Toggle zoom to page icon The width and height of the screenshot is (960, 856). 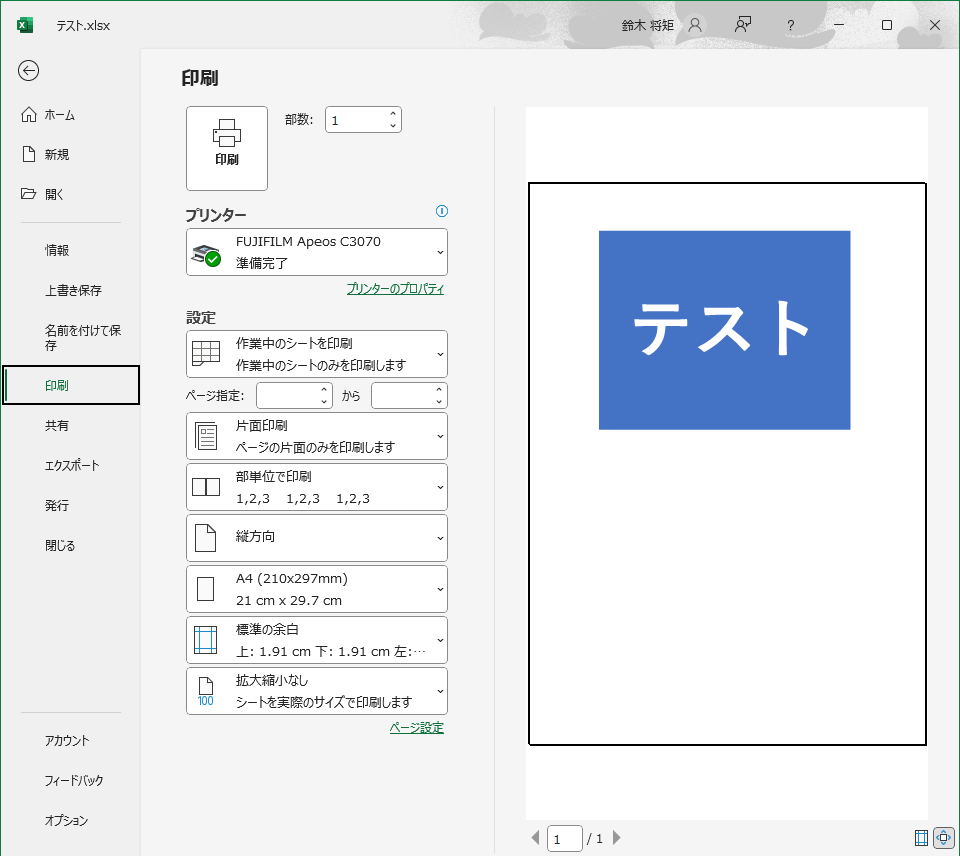[943, 838]
